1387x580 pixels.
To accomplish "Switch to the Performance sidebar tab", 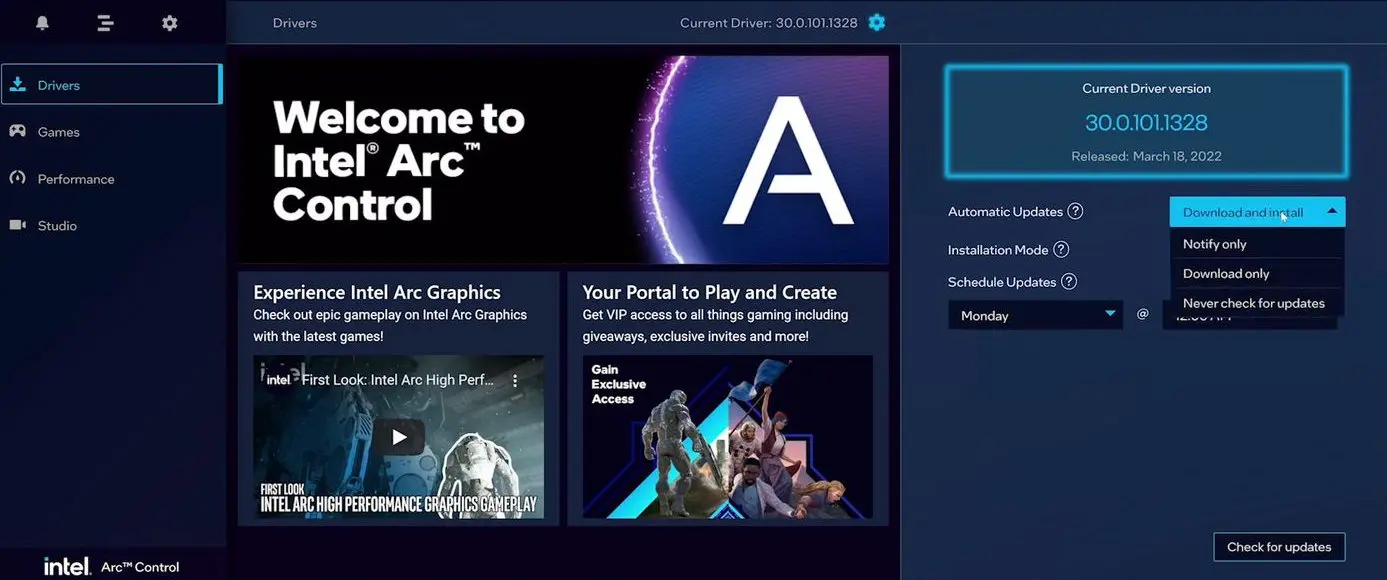I will tap(113, 179).
